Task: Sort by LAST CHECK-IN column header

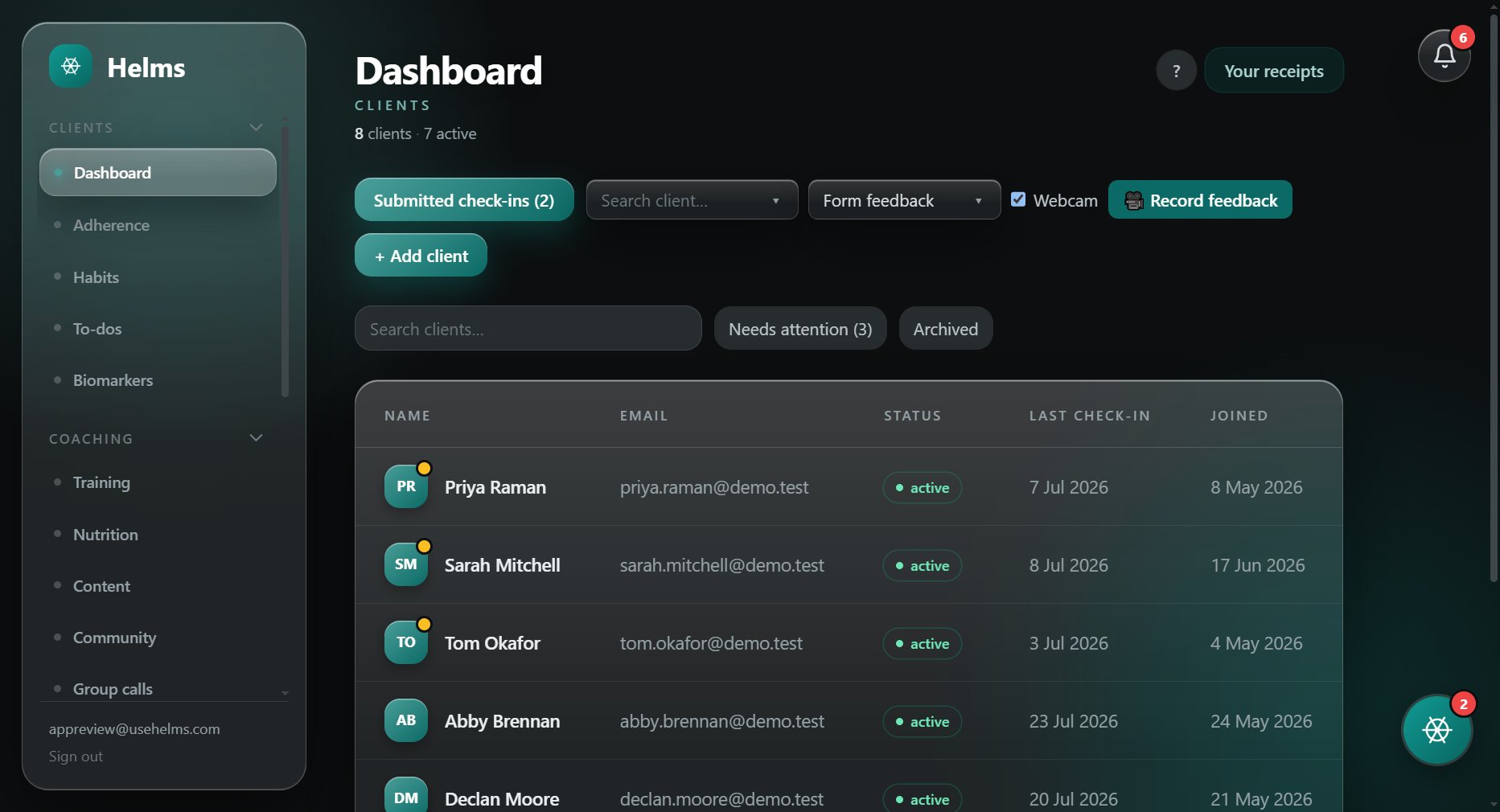Action: click(1090, 416)
